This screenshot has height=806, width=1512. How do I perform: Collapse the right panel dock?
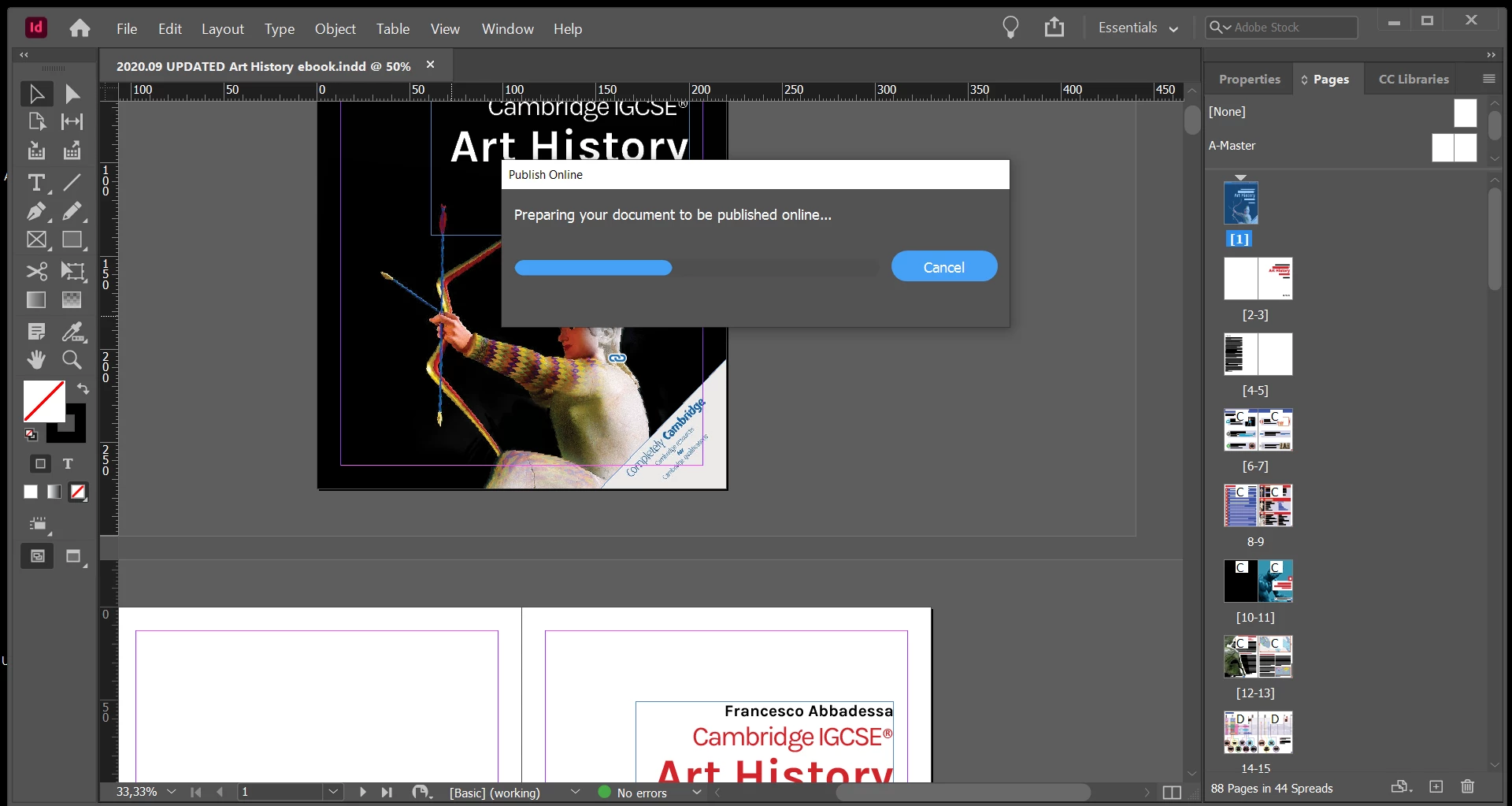pyautogui.click(x=1491, y=54)
